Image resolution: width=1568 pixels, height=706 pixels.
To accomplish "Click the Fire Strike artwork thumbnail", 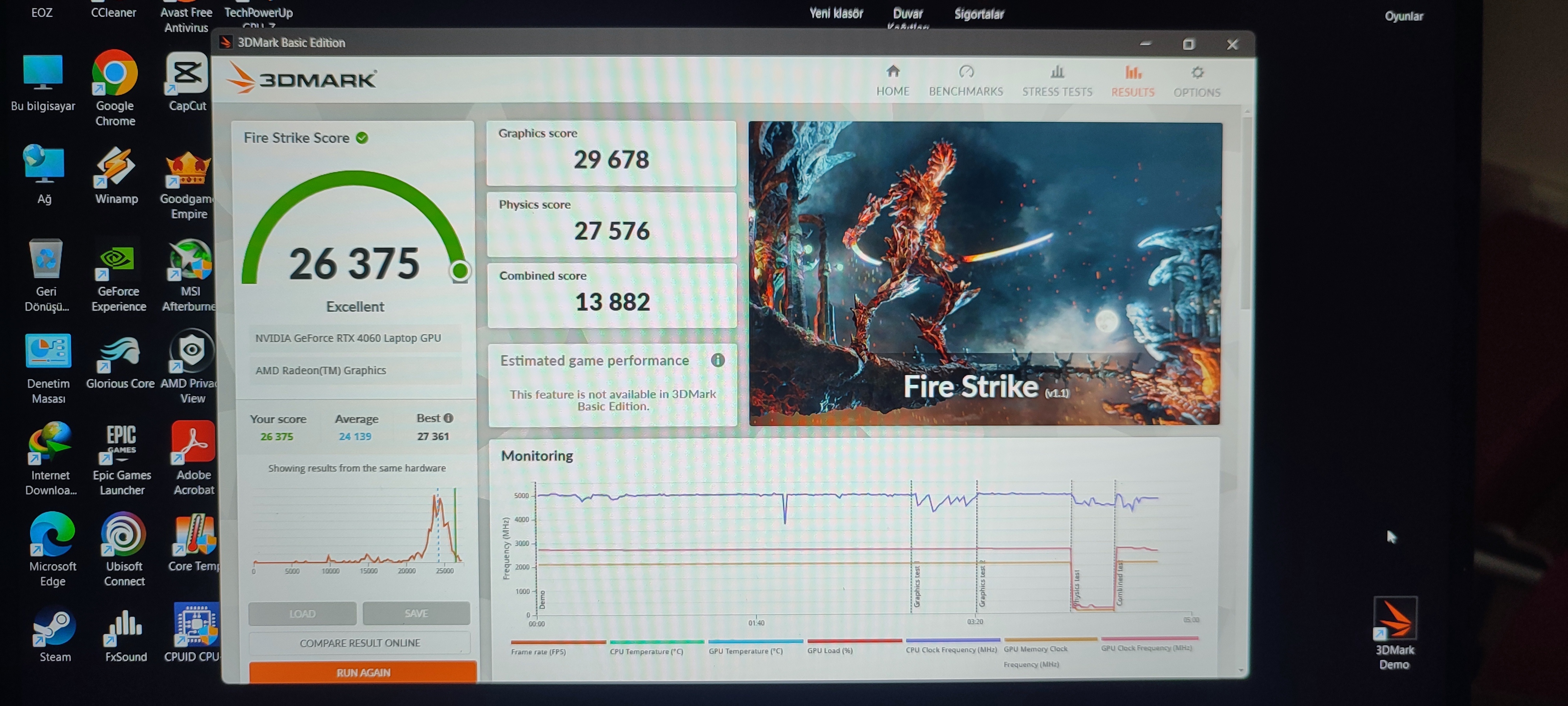I will [984, 273].
